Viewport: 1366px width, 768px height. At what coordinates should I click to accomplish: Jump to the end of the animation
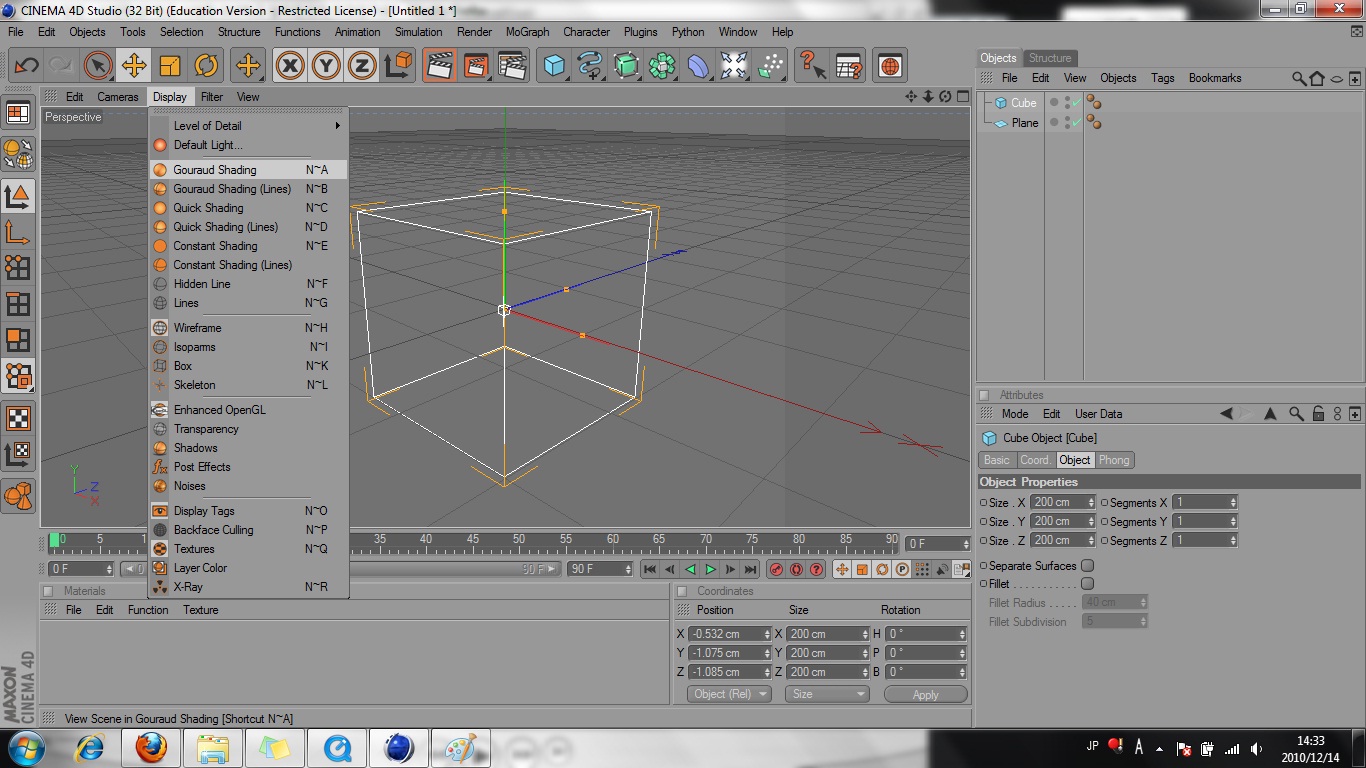pyautogui.click(x=750, y=569)
